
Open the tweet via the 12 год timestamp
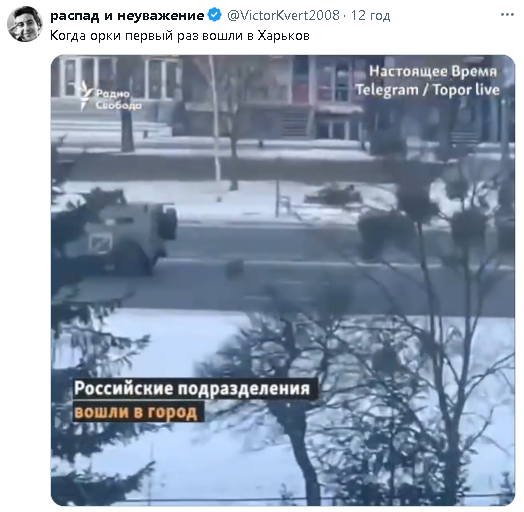click(x=370, y=15)
